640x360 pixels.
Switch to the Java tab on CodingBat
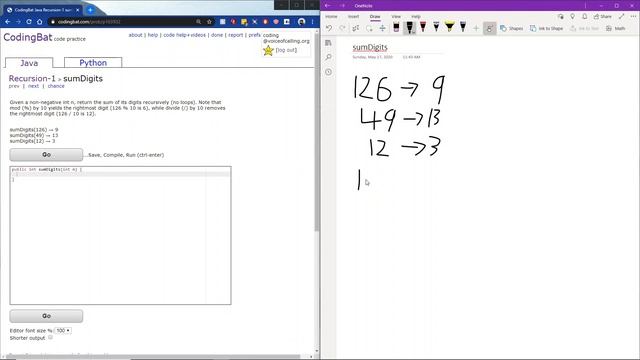(29, 63)
